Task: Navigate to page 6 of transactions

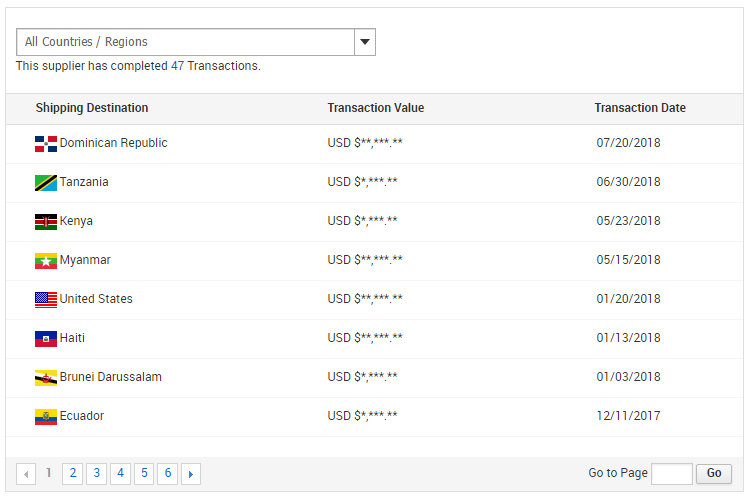Action: point(168,474)
